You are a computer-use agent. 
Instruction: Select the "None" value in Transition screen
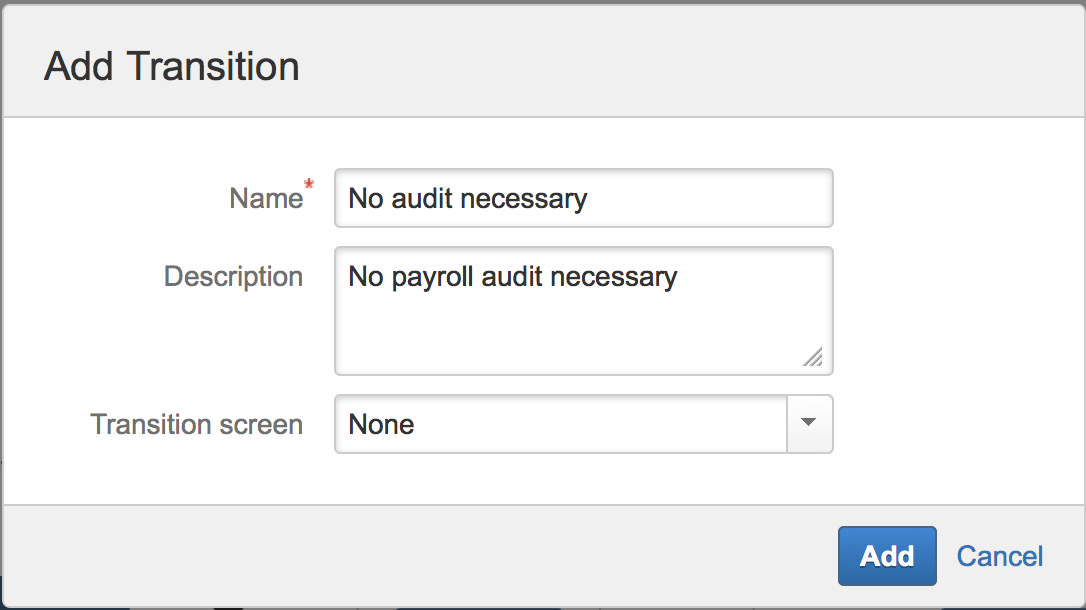point(381,424)
